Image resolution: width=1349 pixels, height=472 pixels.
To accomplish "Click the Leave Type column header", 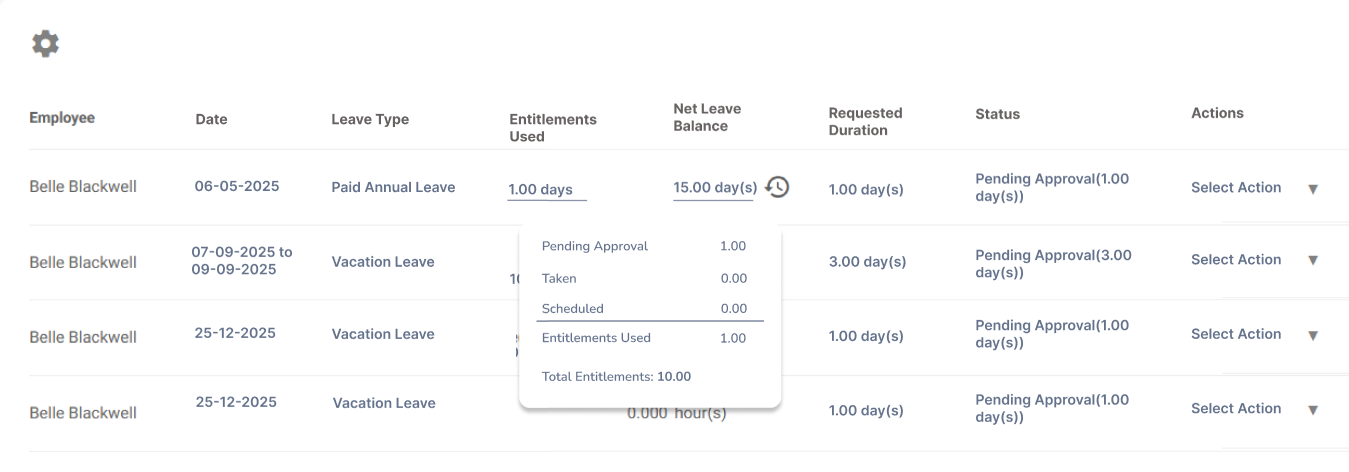I will click(370, 119).
